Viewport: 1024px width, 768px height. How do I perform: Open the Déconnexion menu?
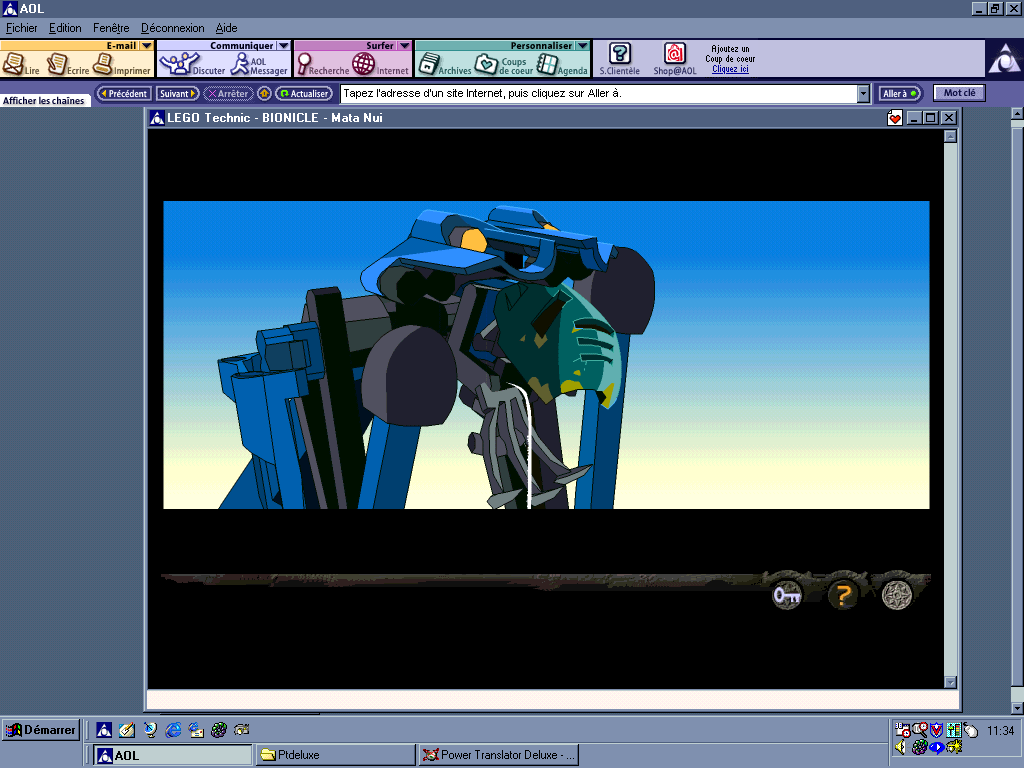[172, 28]
